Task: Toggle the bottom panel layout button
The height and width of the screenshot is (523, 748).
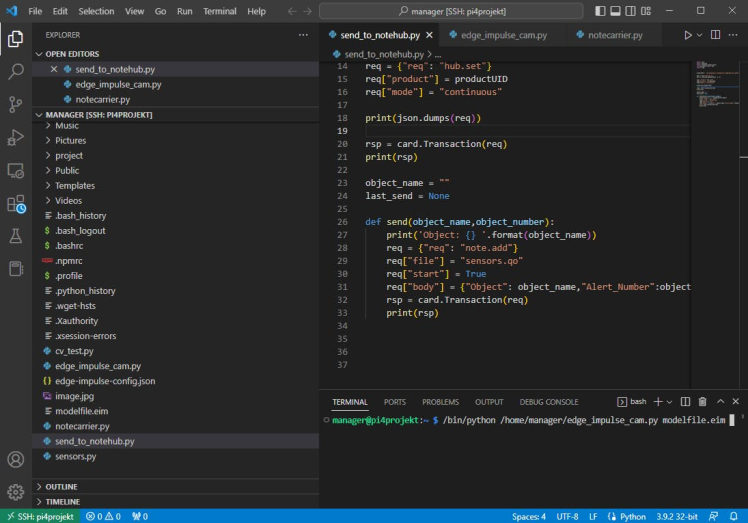Action: [617, 11]
